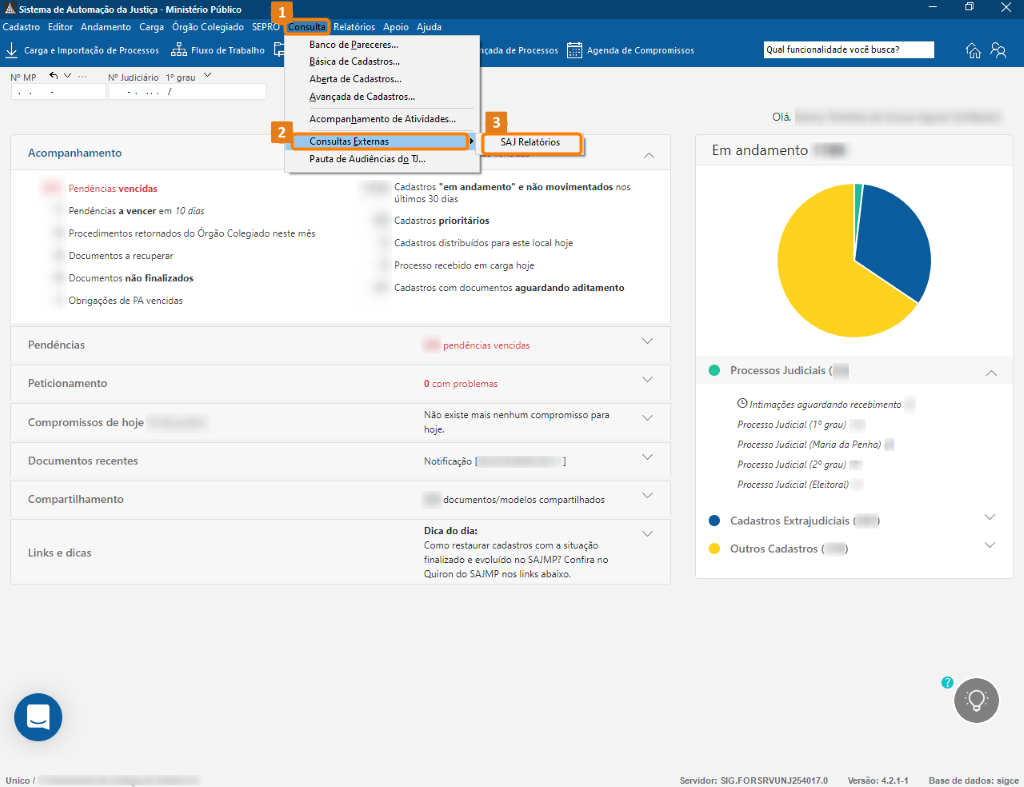Open Pendências vencidas link
Screen dimensions: 1024x787
(x=113, y=189)
